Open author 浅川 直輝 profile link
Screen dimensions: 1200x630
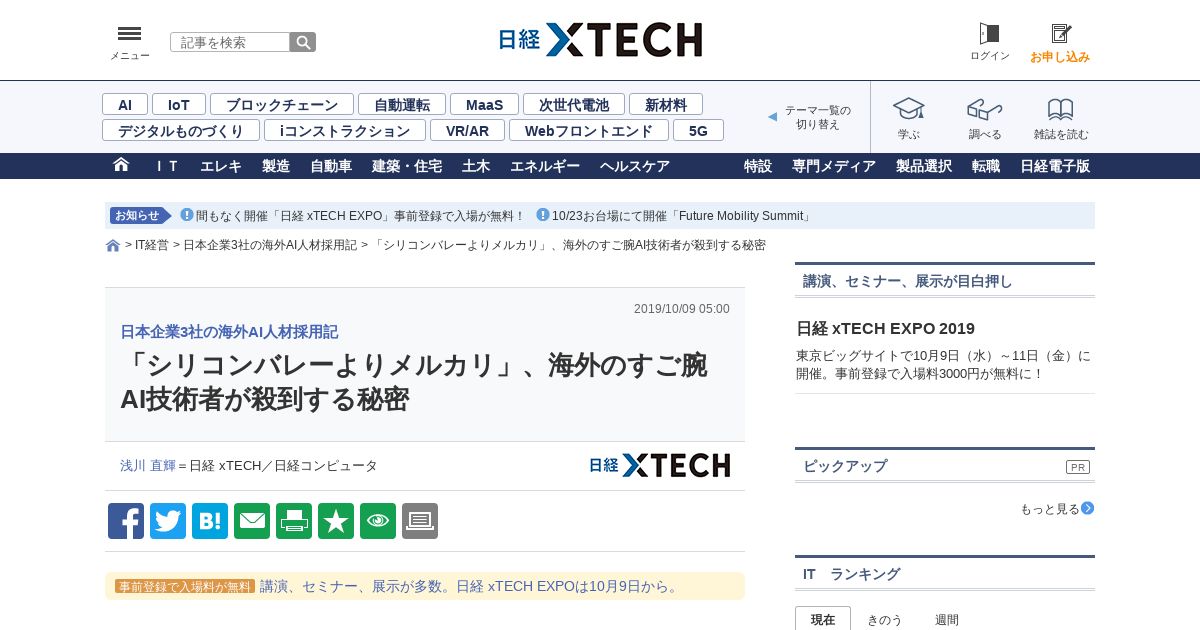[x=148, y=465]
